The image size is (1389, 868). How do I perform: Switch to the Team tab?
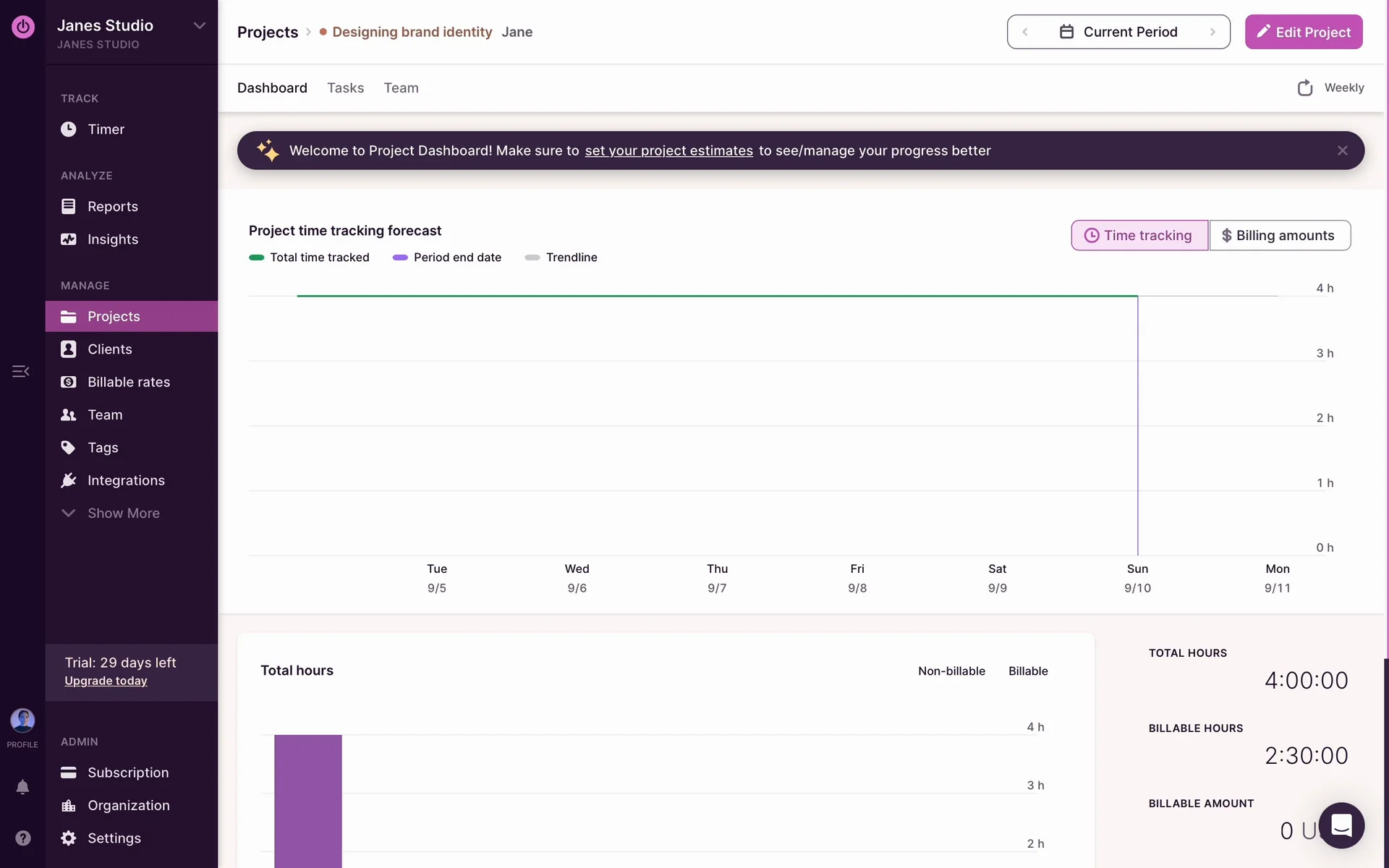point(401,88)
